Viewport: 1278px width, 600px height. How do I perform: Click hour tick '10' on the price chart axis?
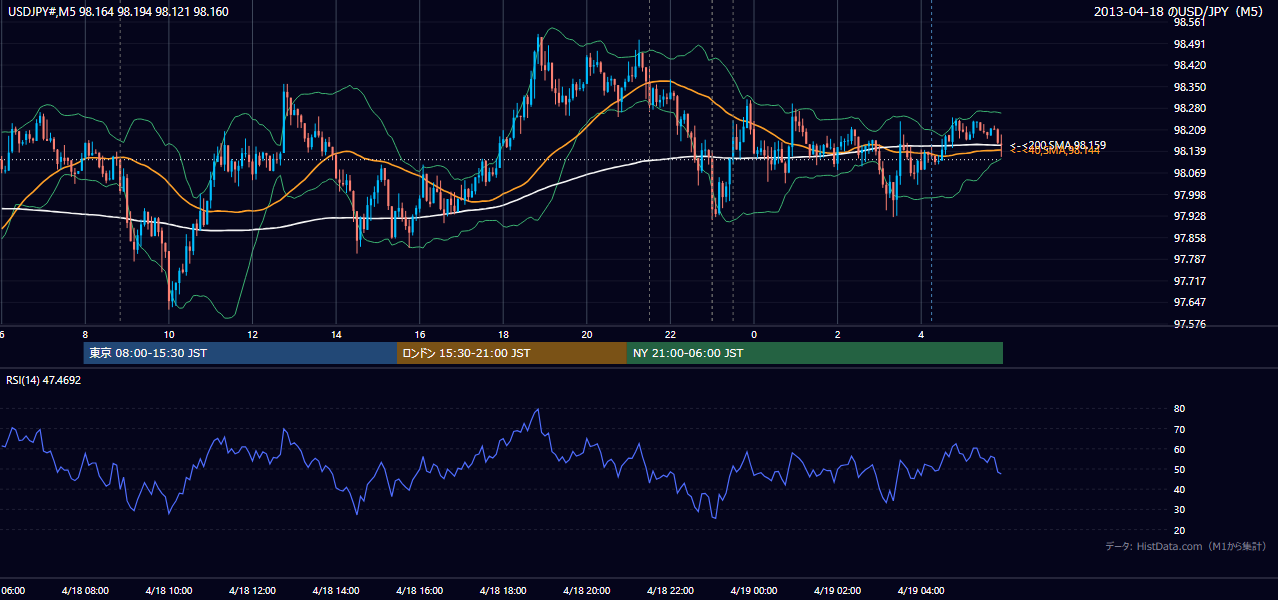point(169,334)
